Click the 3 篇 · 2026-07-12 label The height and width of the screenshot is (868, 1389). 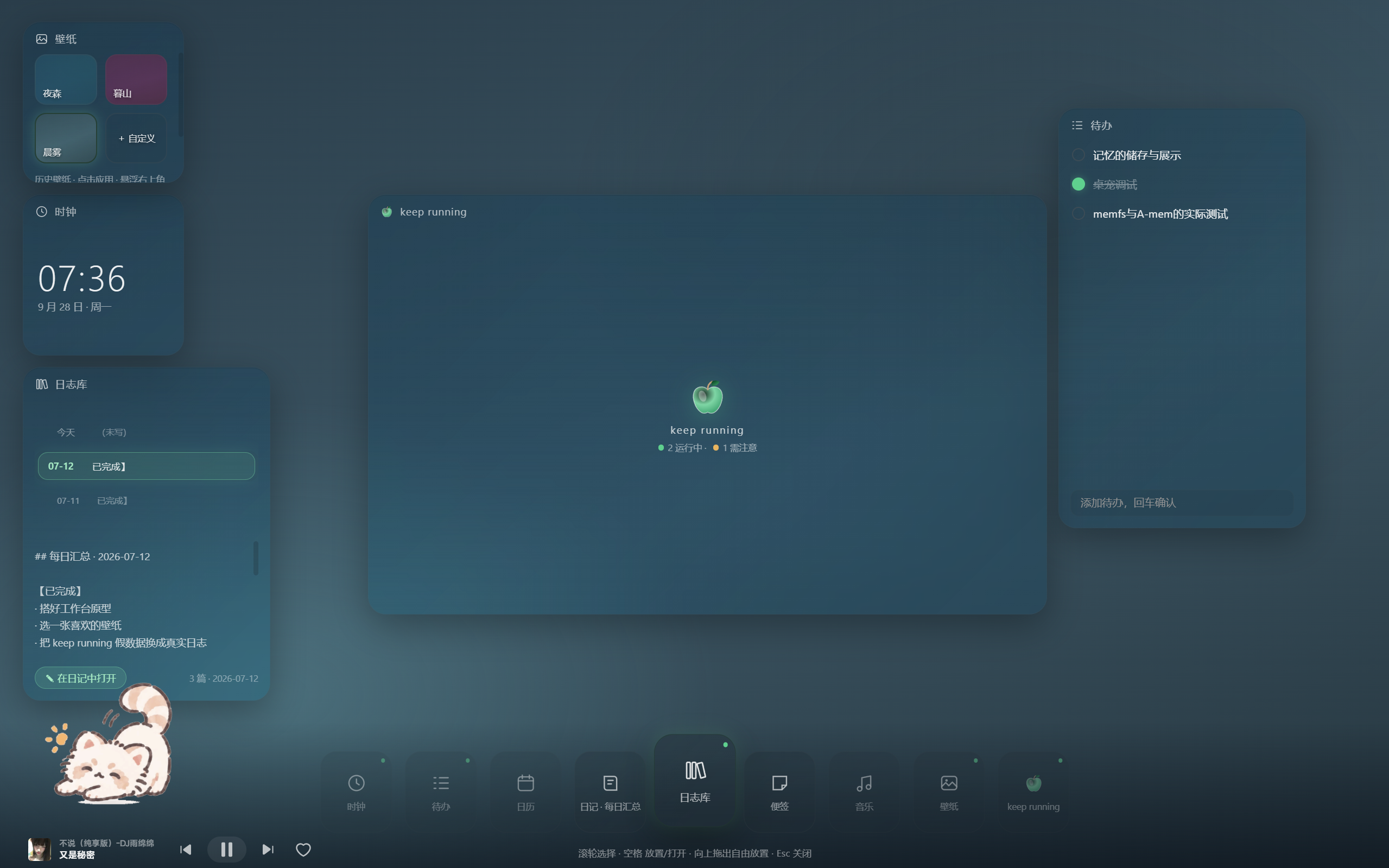(224, 679)
